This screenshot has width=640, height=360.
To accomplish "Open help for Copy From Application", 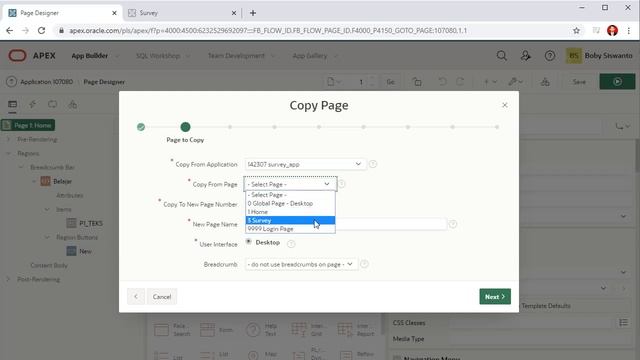I will click(373, 164).
